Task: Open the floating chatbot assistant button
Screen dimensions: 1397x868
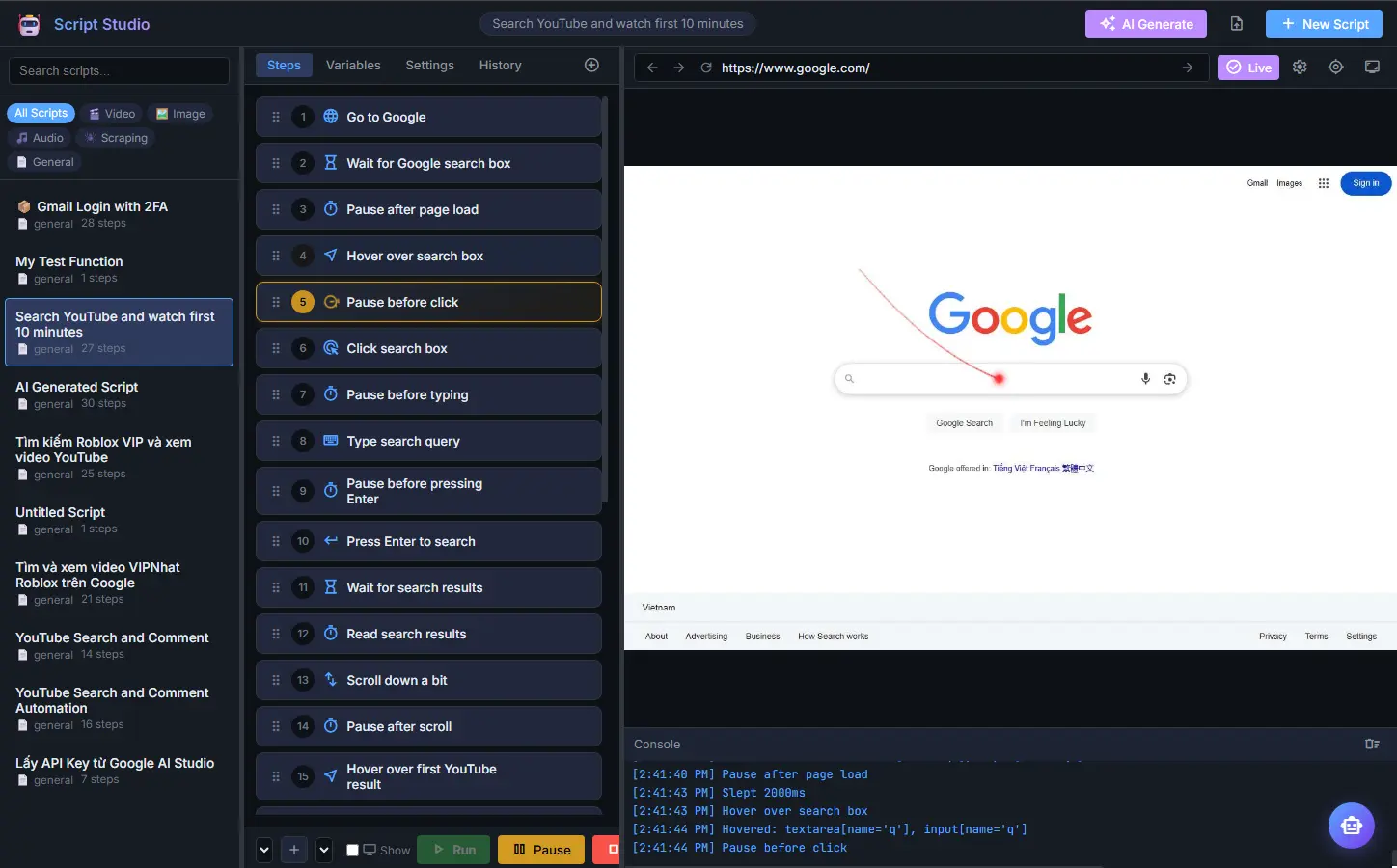Action: (1351, 826)
